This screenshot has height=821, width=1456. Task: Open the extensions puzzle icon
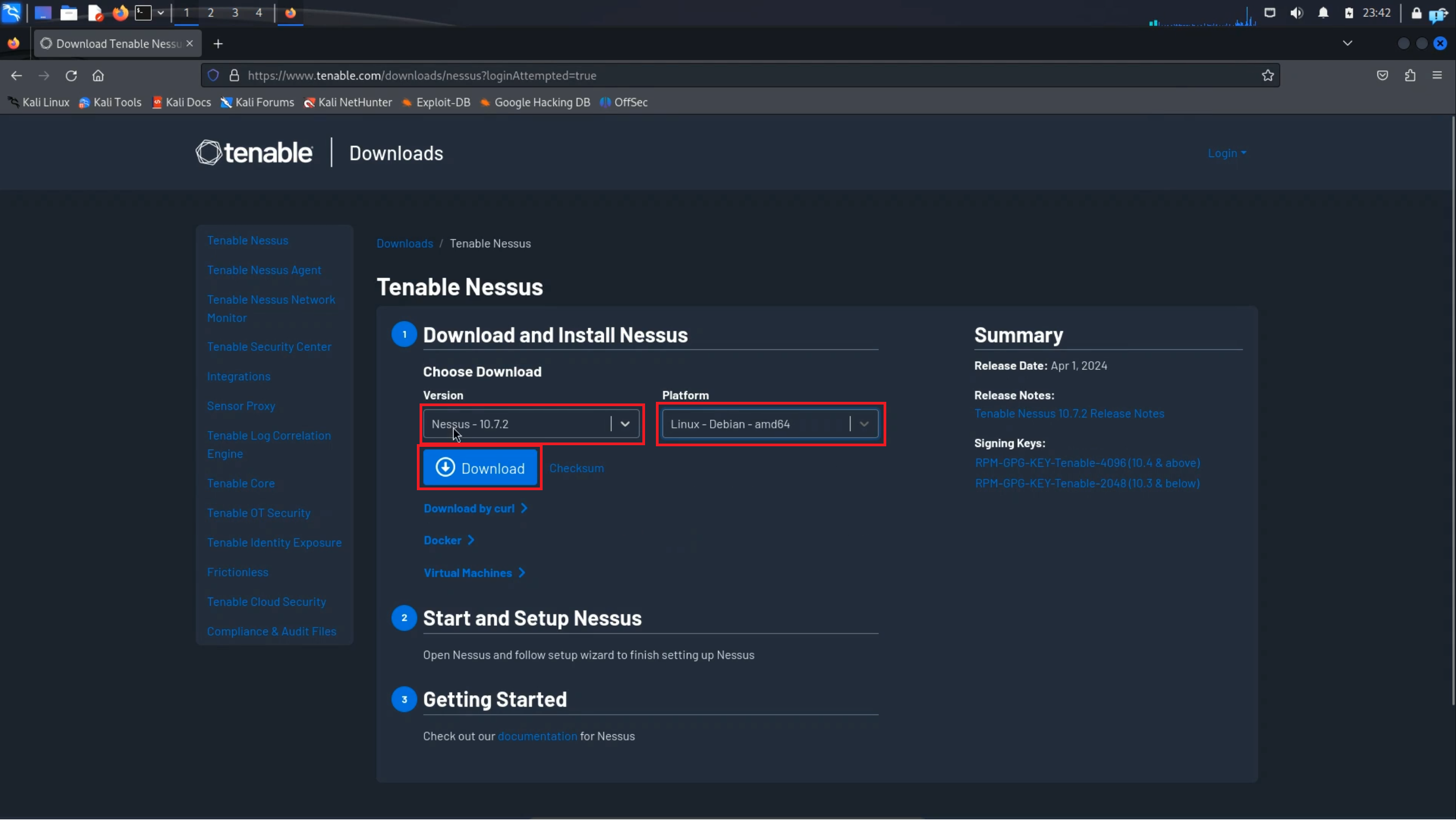1409,76
